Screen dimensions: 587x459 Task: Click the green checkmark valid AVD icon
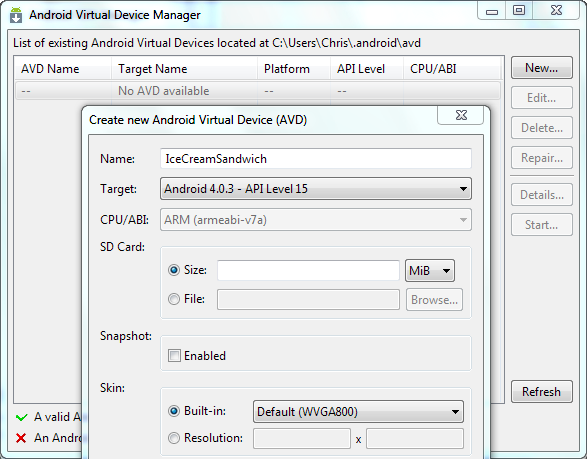pyautogui.click(x=22, y=417)
